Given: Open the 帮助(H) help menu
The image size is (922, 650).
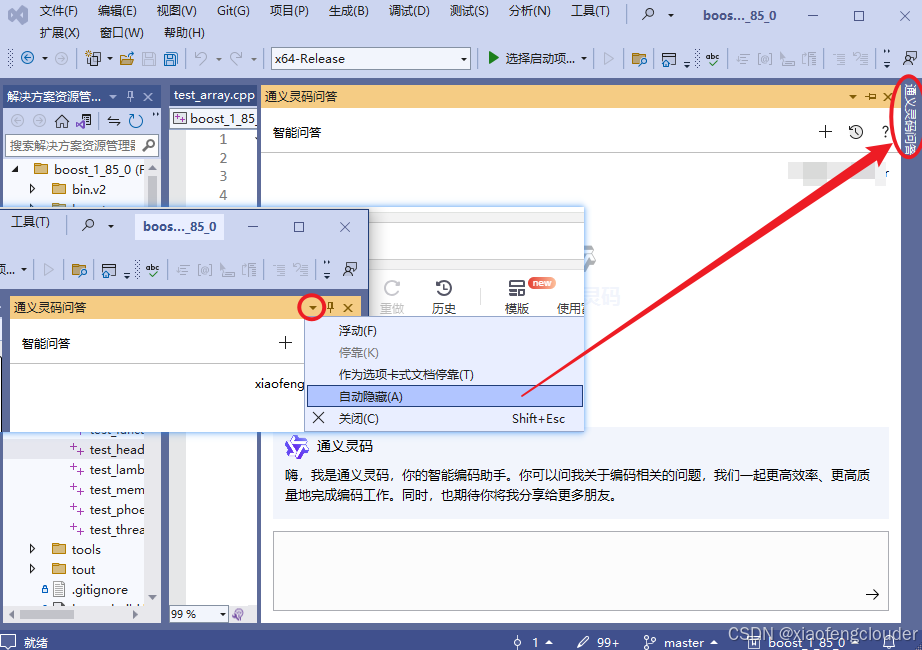Looking at the screenshot, I should 184,33.
